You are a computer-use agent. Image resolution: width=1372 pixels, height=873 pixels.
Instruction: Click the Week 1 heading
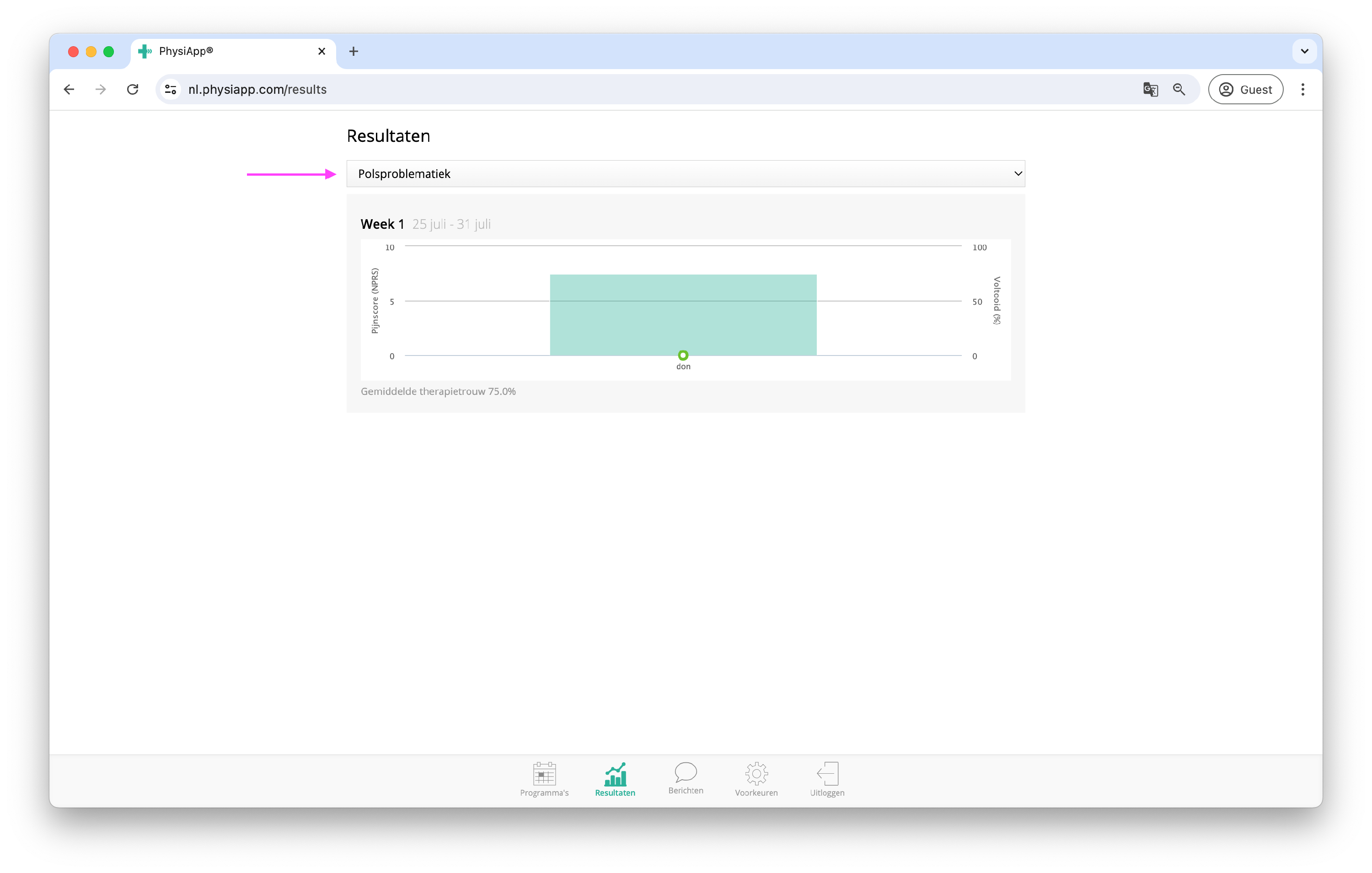382,224
